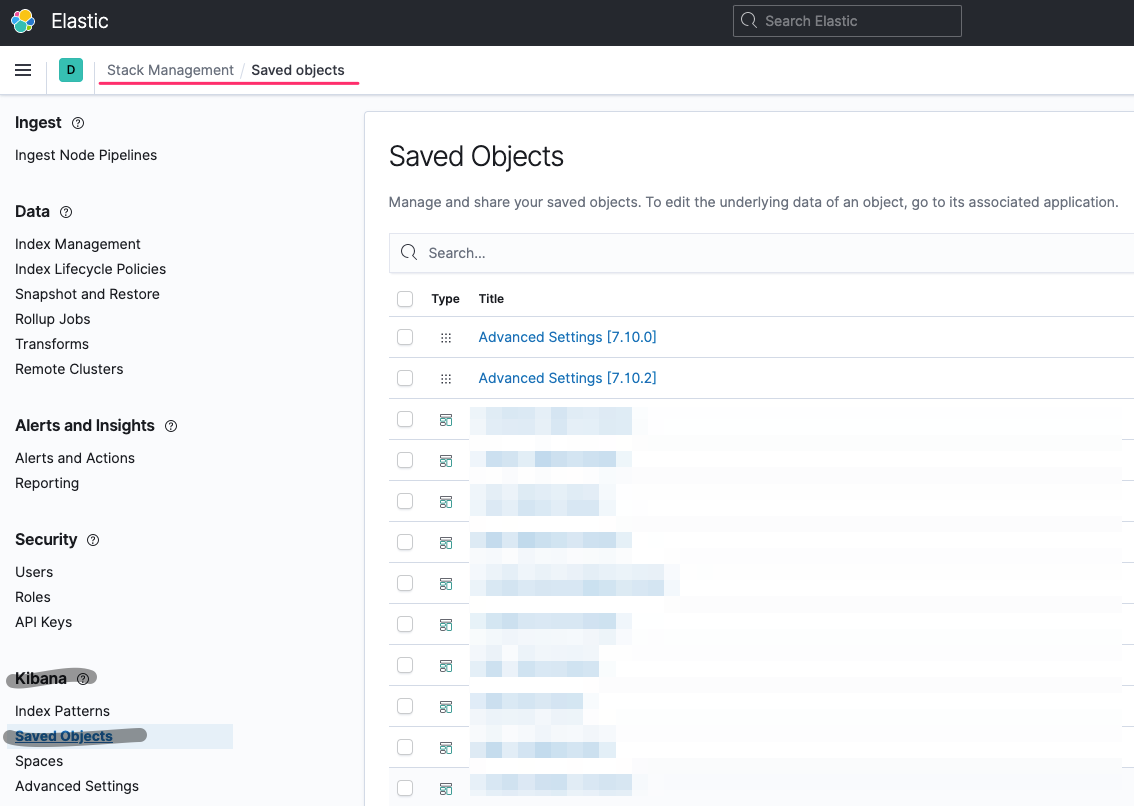Open help beside the Ingest section heading
Screen dimensions: 1134x806
[78, 123]
